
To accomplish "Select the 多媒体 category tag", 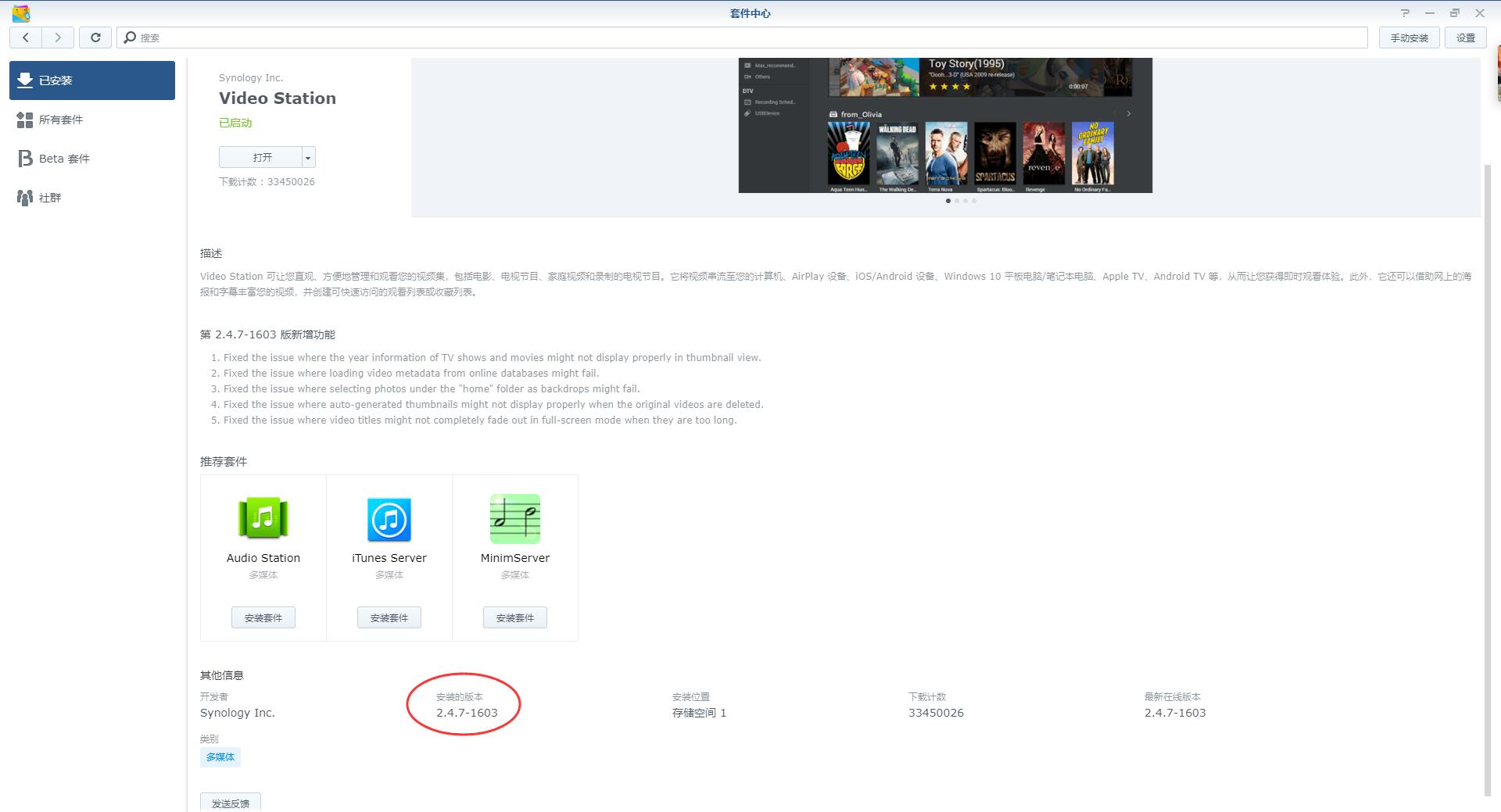I will [220, 757].
